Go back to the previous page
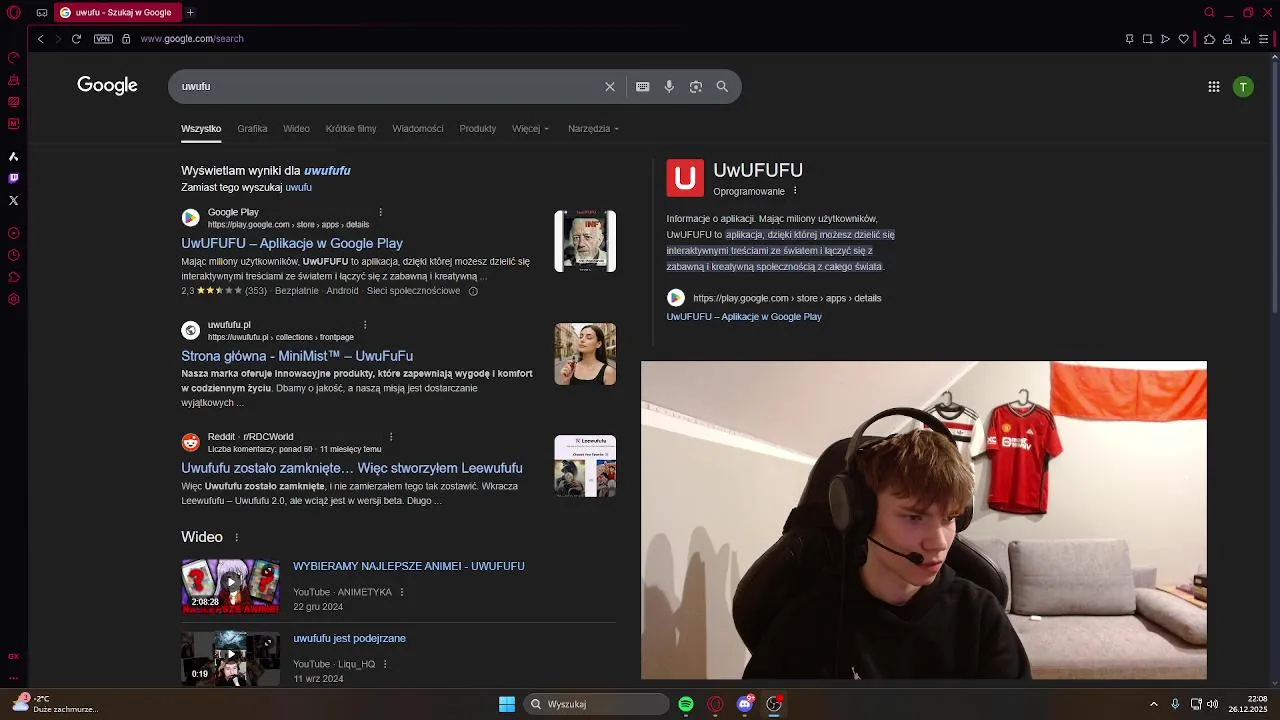 click(40, 39)
